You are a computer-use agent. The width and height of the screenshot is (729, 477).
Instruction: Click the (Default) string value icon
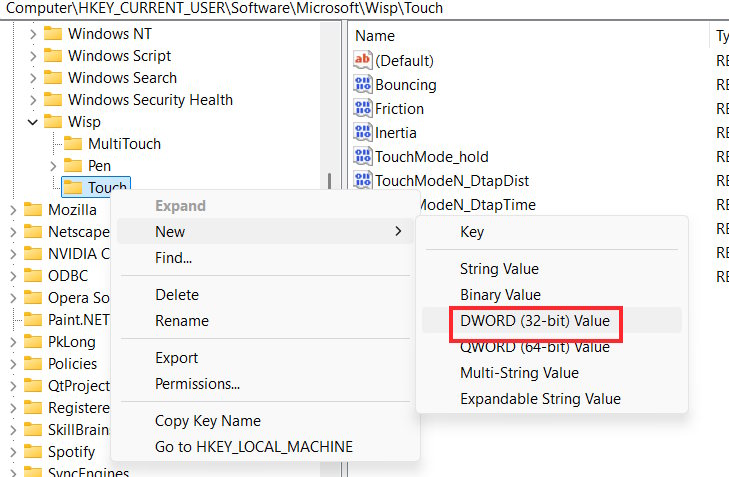(363, 60)
